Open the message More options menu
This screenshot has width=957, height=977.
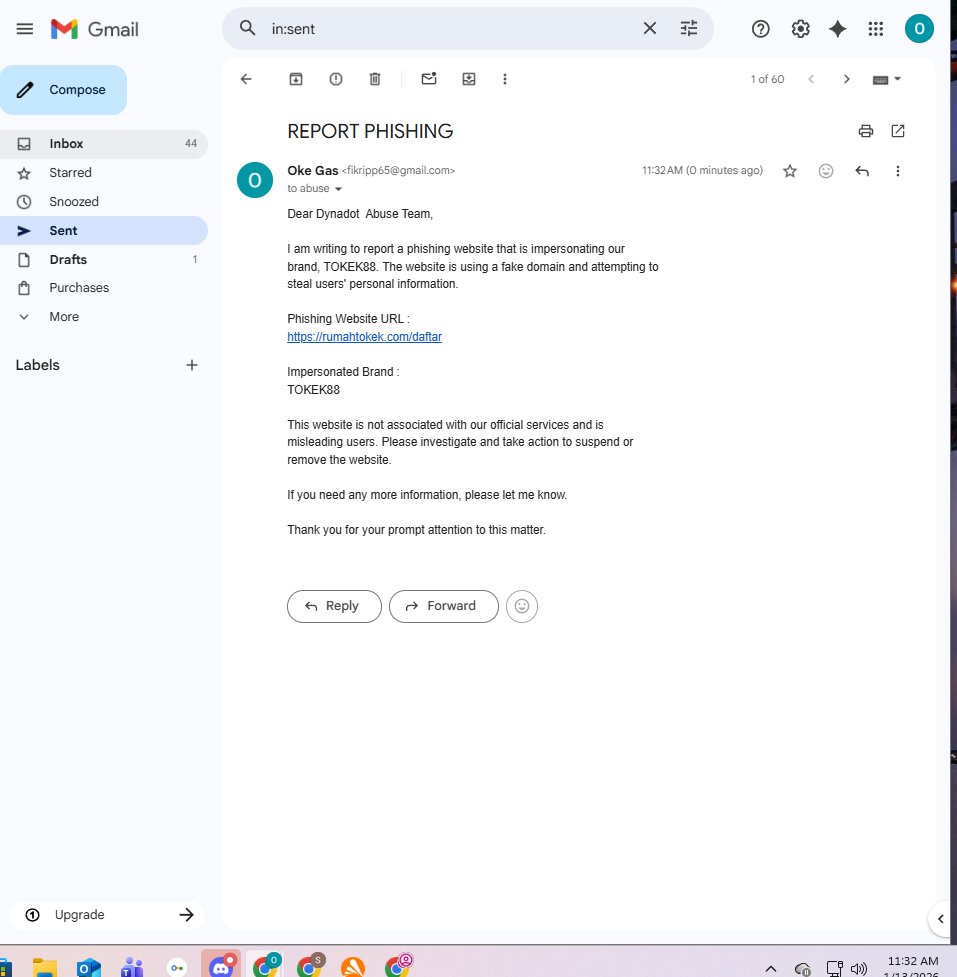[x=897, y=171]
